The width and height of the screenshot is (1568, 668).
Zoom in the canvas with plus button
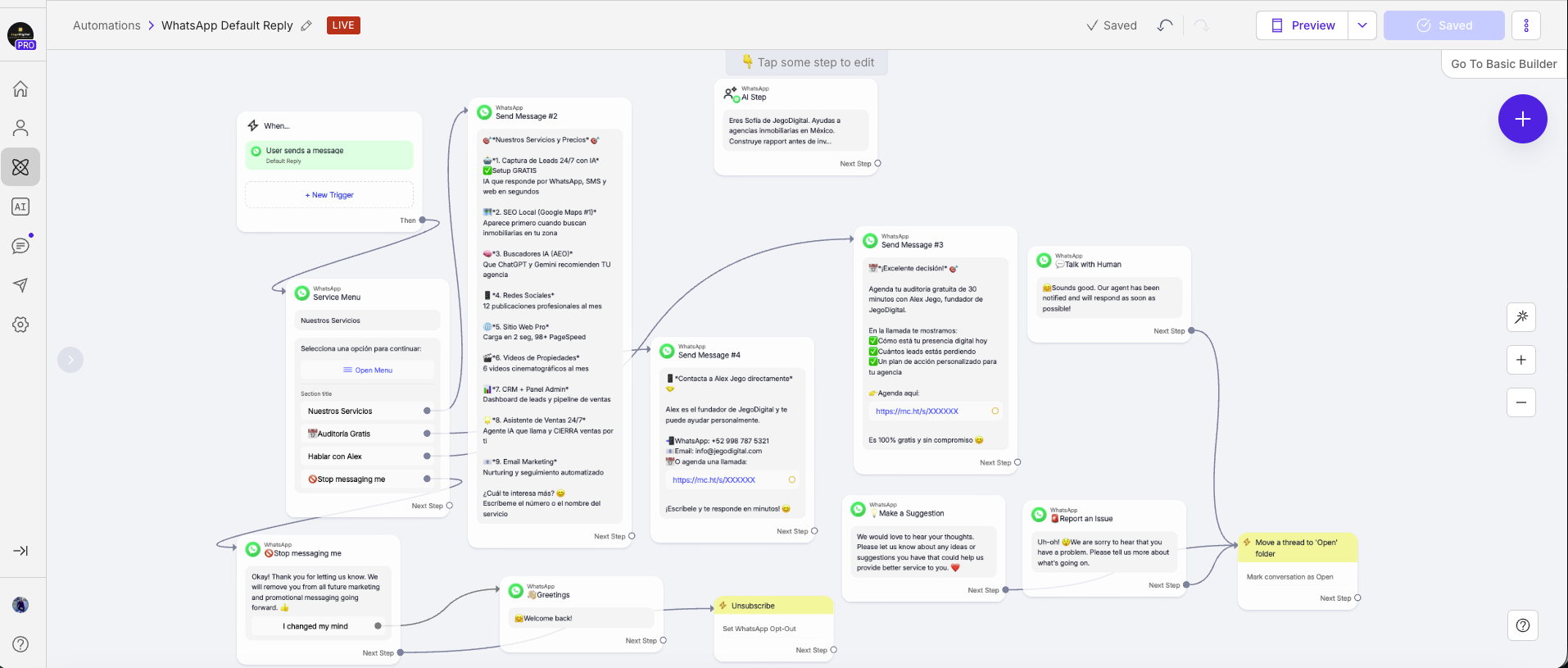point(1520,360)
